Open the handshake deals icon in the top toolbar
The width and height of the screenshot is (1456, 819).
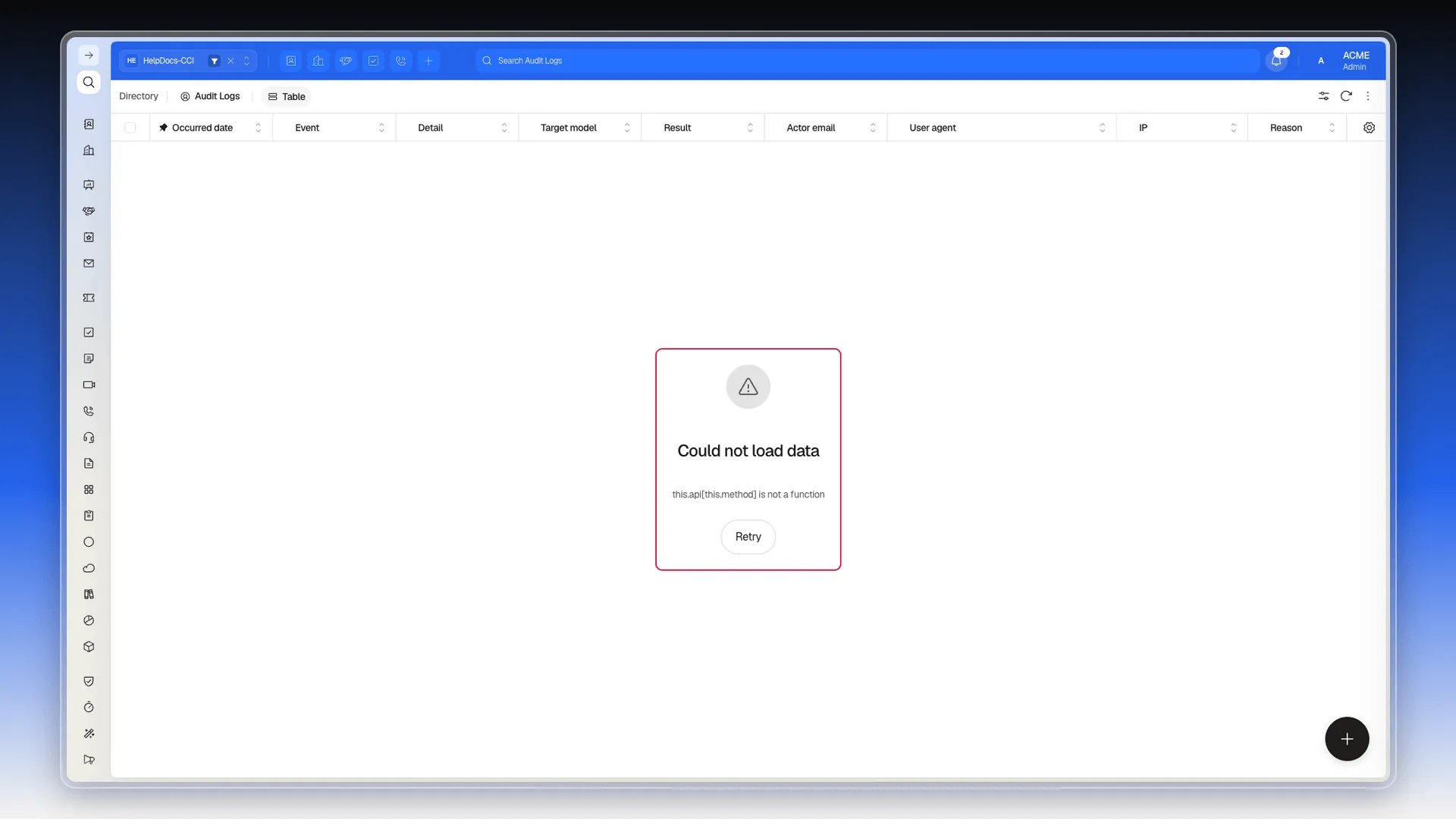346,61
